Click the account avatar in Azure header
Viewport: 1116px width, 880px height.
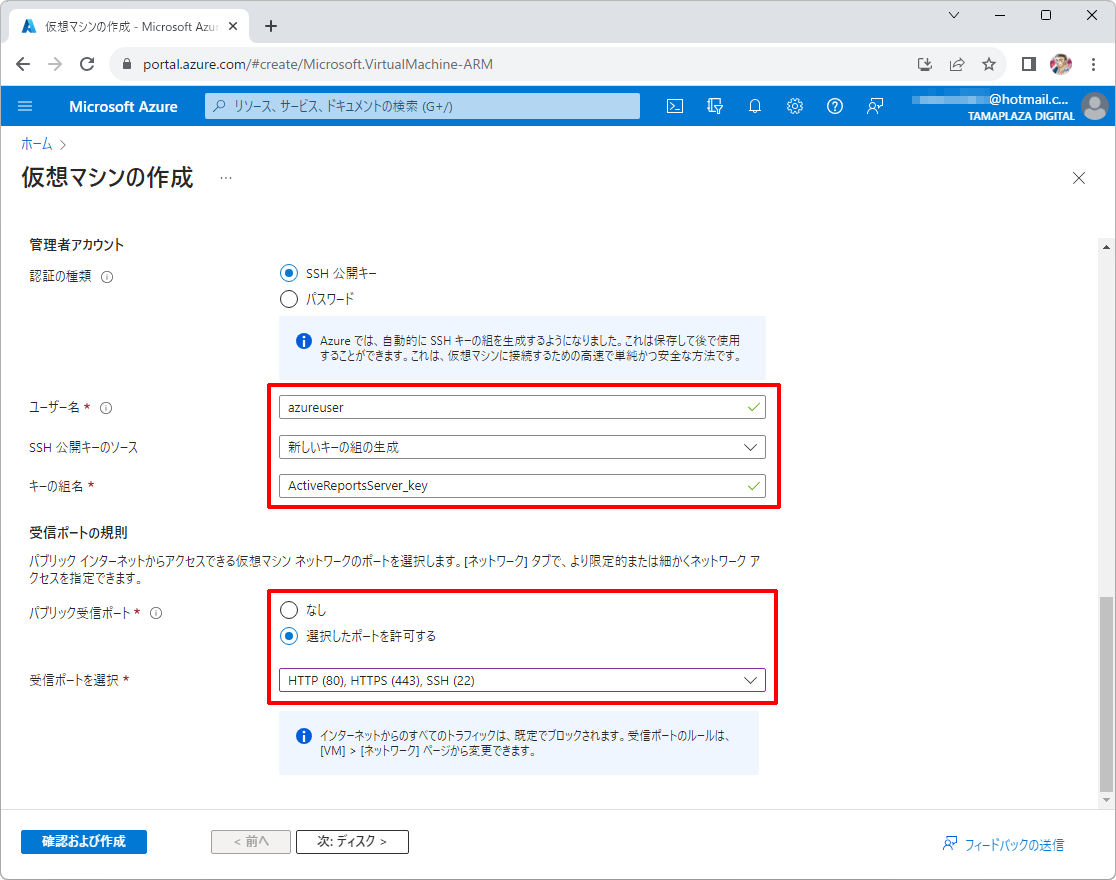(x=1095, y=106)
